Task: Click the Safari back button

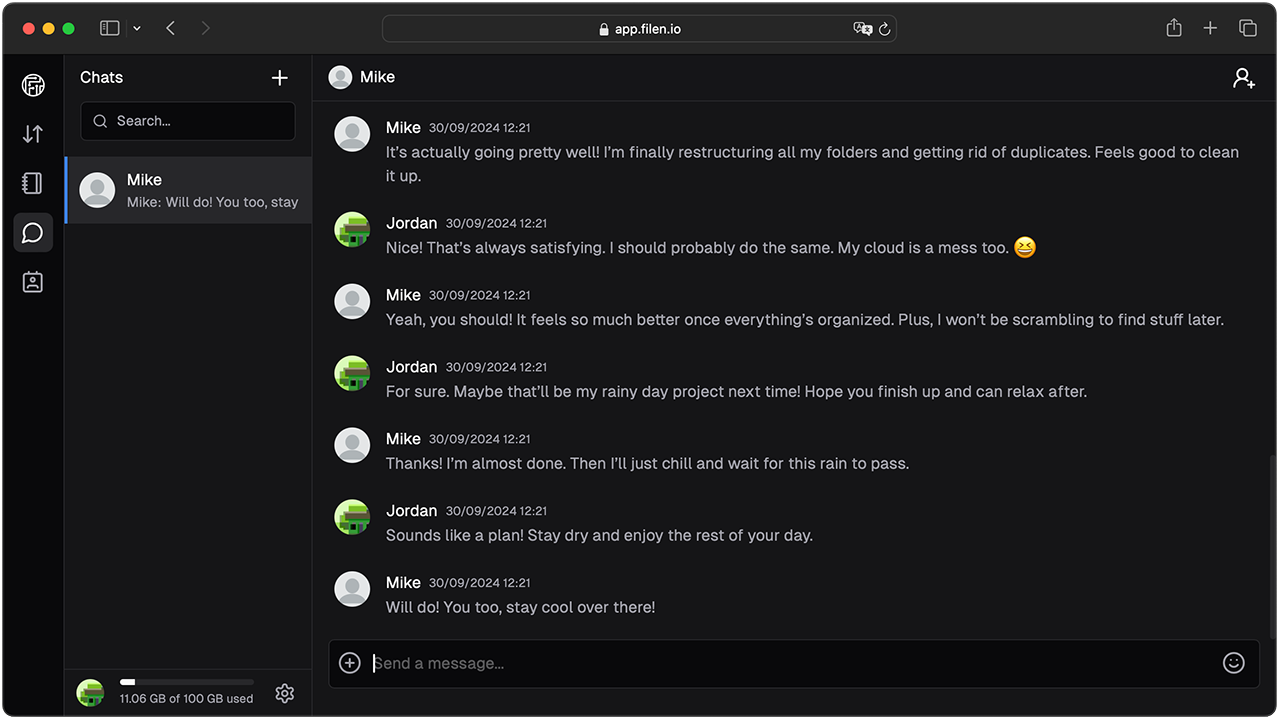Action: (x=171, y=28)
